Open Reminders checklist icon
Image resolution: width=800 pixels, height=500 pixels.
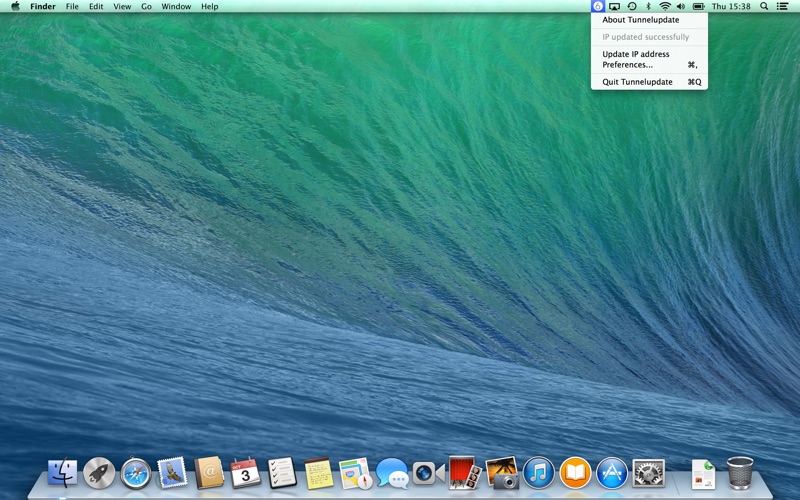[x=282, y=473]
